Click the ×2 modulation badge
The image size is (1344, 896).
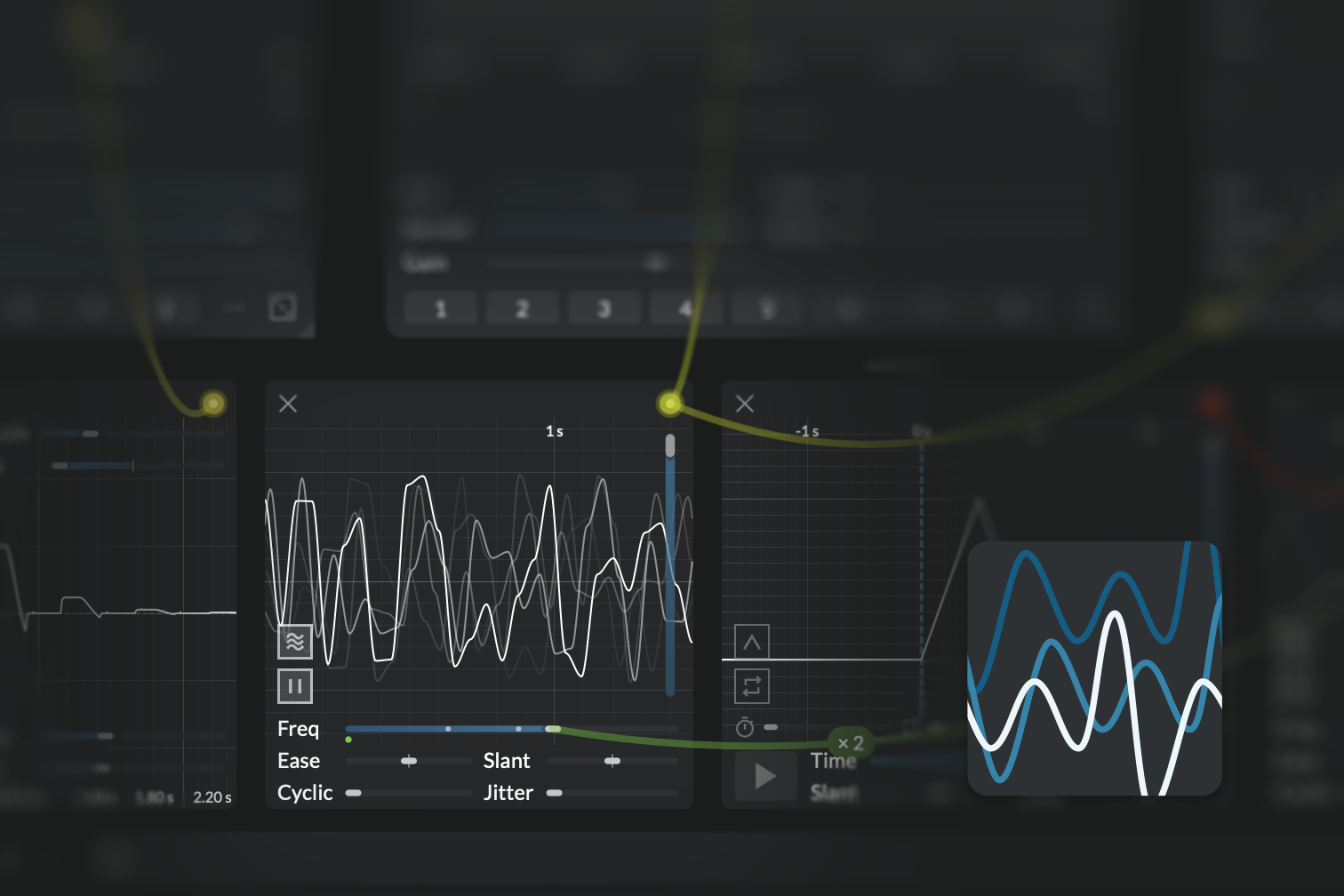(851, 742)
